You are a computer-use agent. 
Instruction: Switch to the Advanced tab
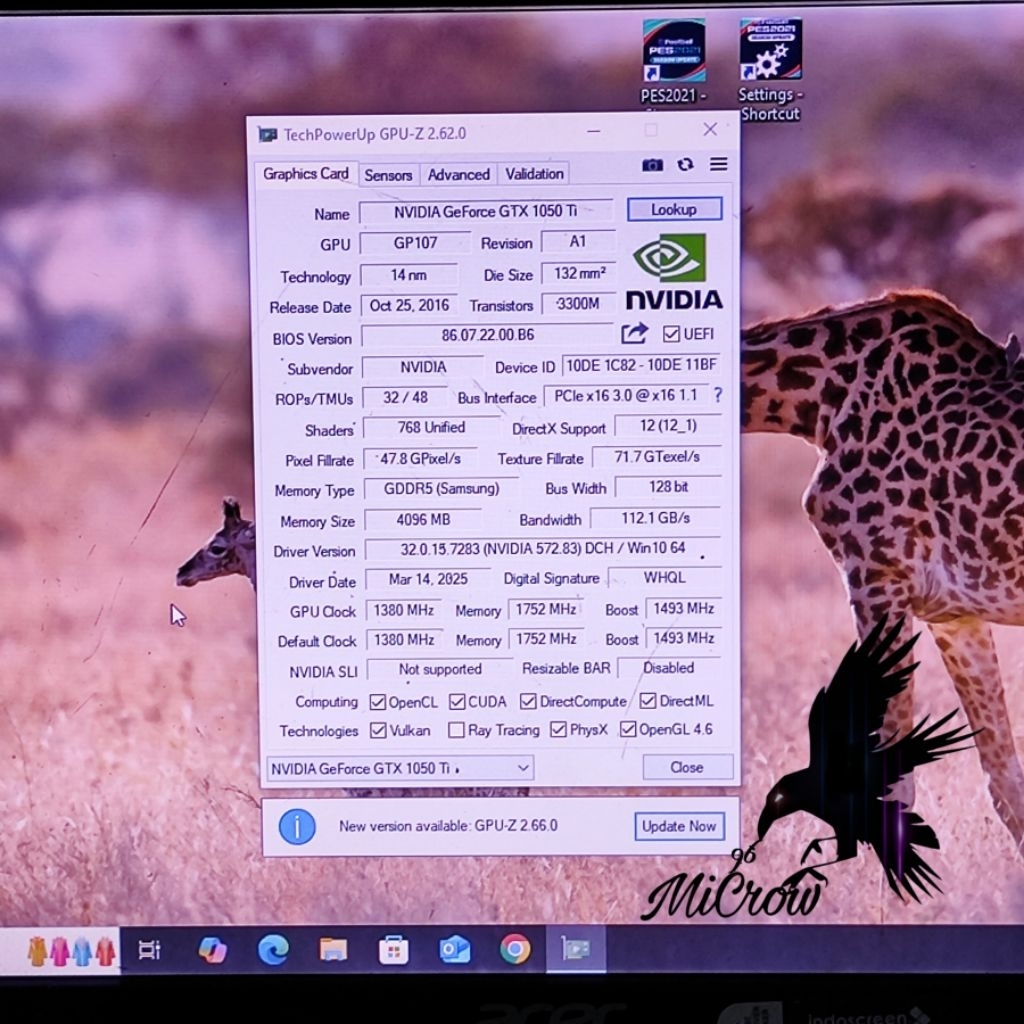(458, 175)
